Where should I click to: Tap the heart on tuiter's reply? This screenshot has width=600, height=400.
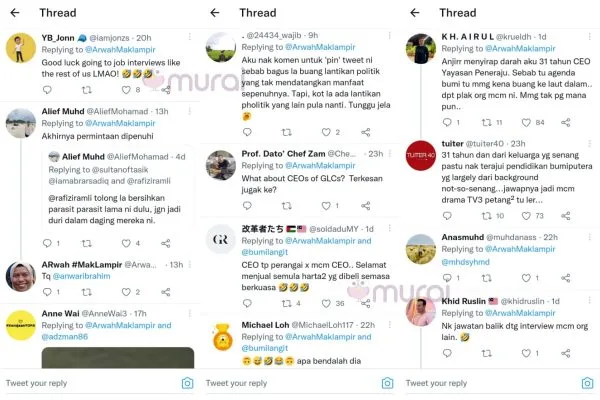526,216
